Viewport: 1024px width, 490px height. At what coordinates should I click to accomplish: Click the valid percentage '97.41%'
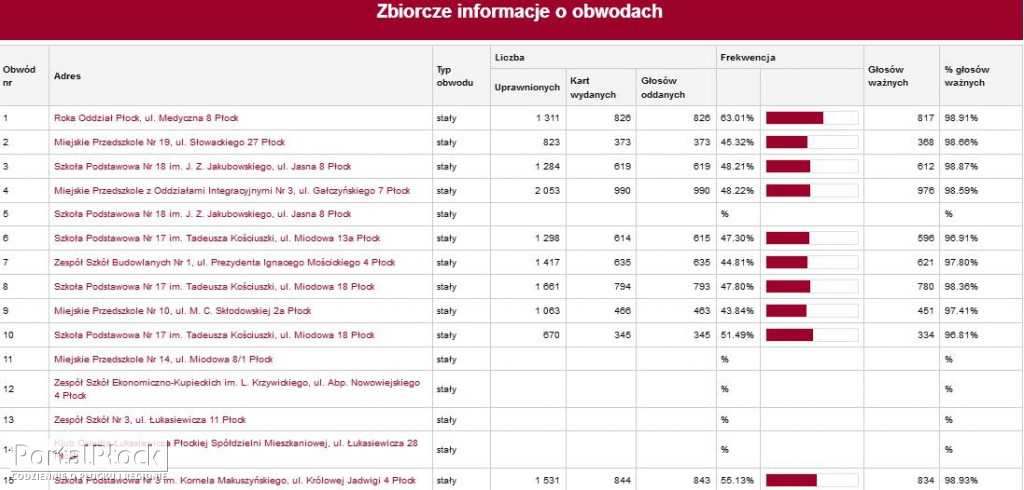tap(961, 311)
